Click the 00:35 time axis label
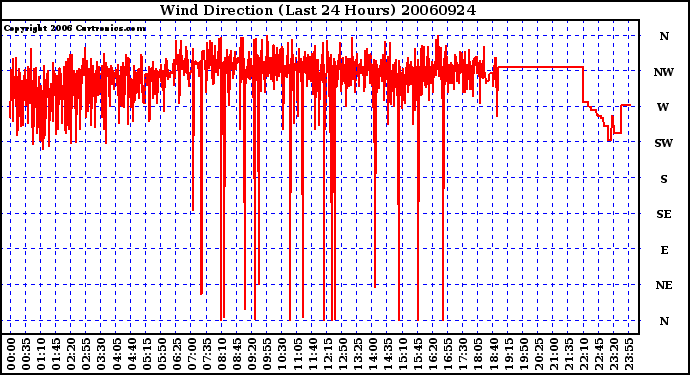 point(26,354)
